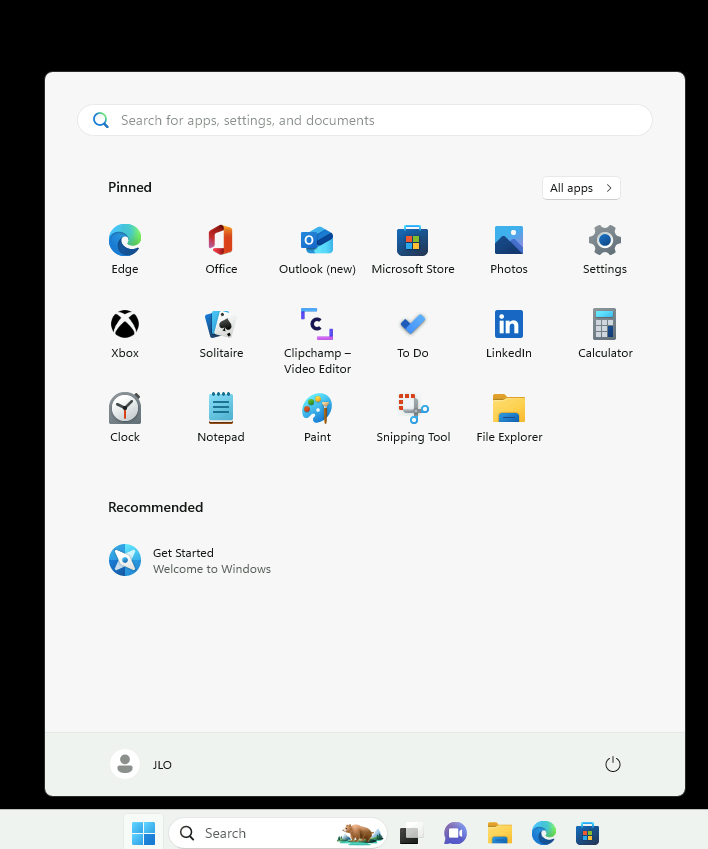Open File Explorer from the taskbar
Viewport: 708px width, 849px height.
coord(500,833)
